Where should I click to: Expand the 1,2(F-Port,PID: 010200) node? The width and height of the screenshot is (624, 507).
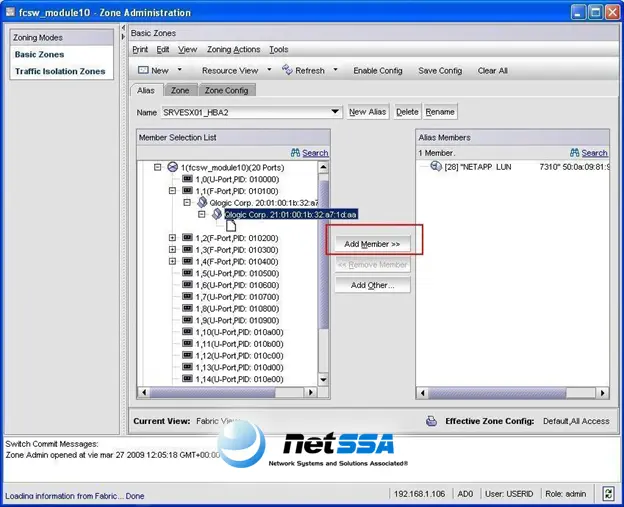172,238
